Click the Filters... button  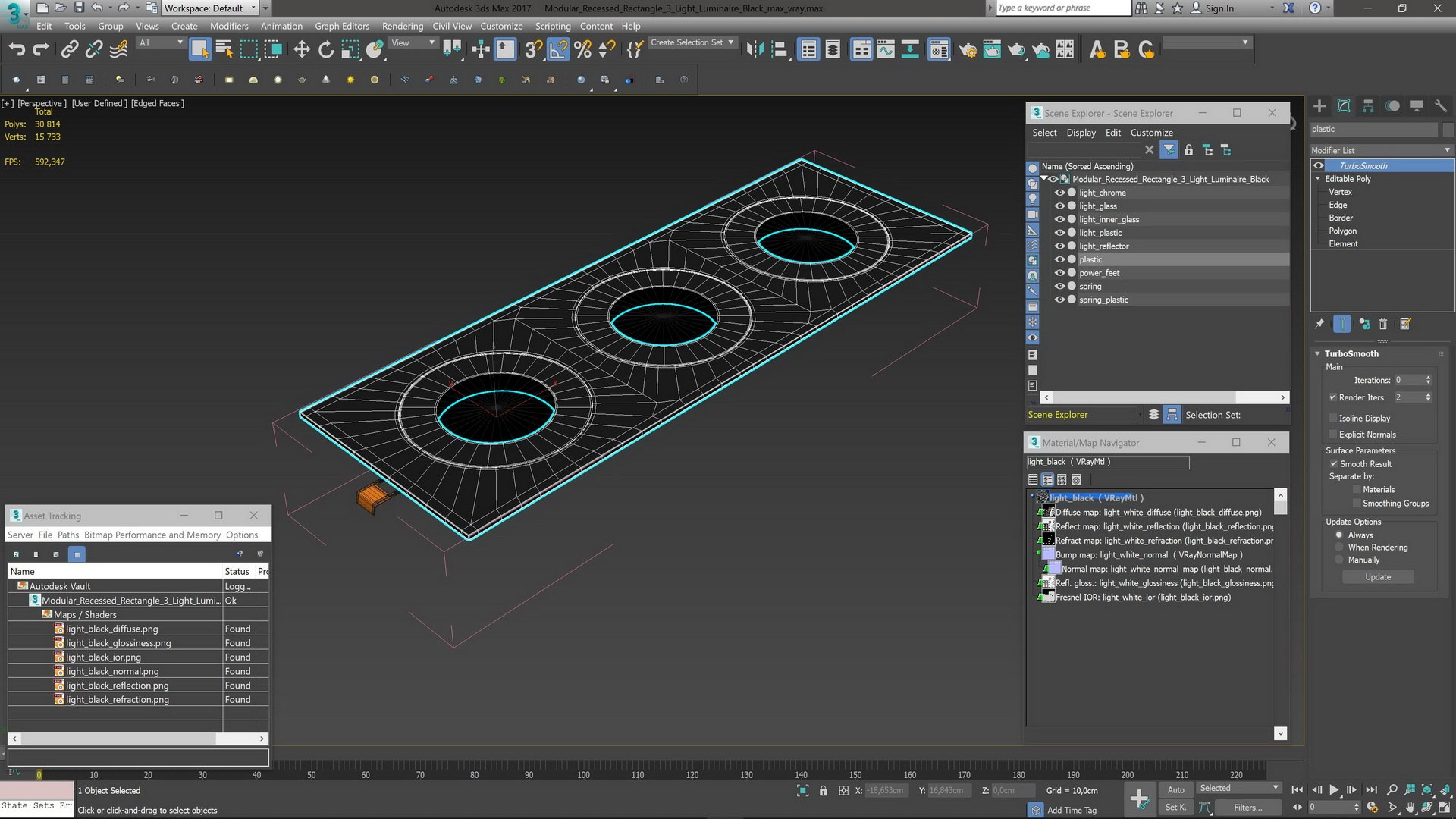click(x=1247, y=808)
